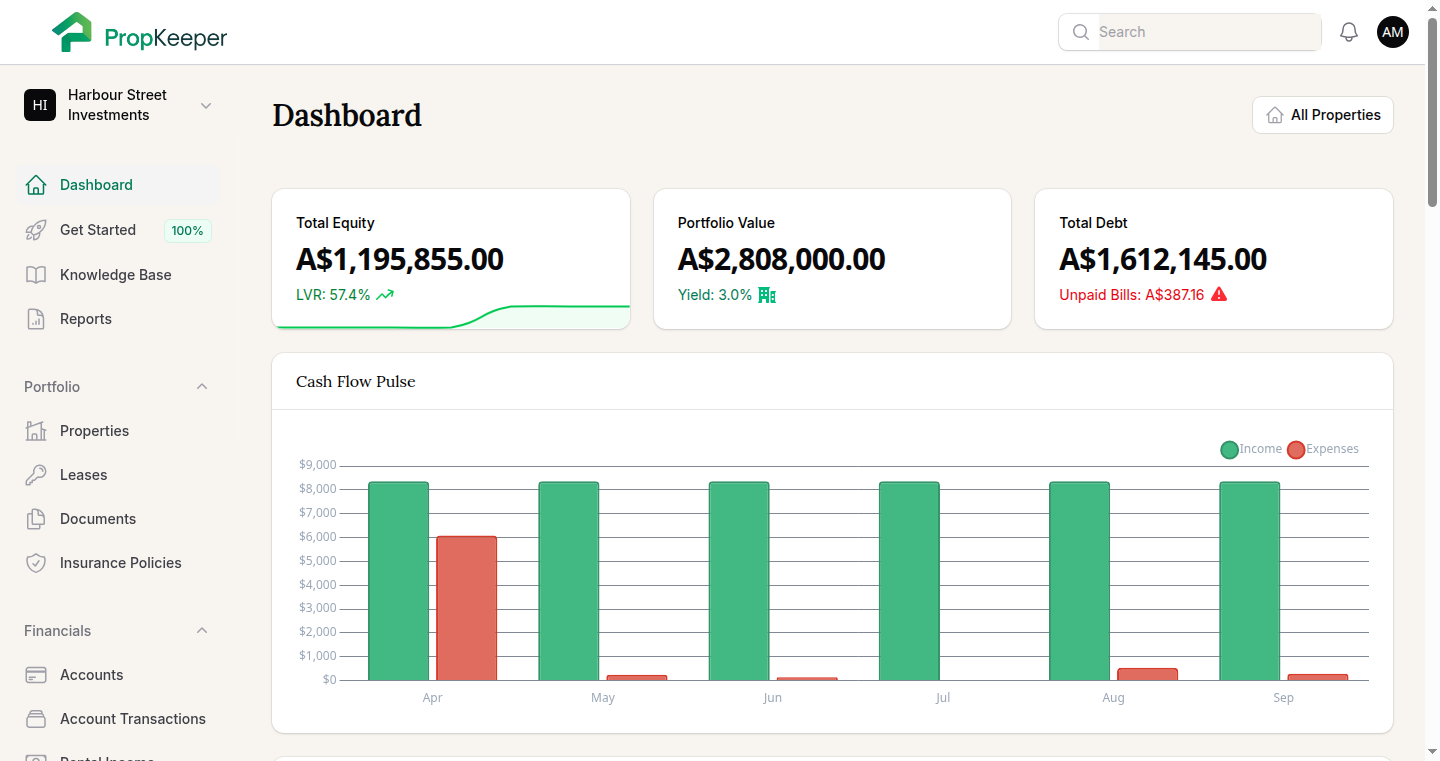The height and width of the screenshot is (761, 1440).
Task: Click the Dashboard house icon in sidebar
Action: click(36, 185)
